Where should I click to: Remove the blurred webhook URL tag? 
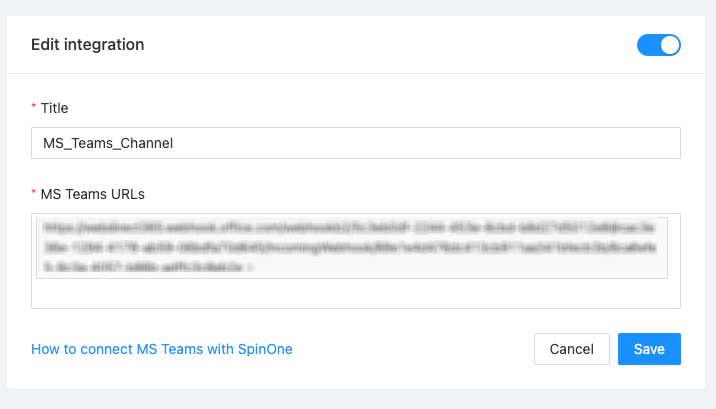(x=249, y=268)
